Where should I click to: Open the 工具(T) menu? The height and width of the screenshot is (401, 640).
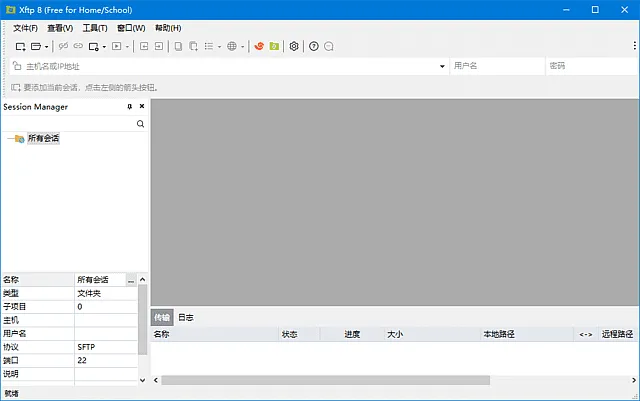pos(95,28)
